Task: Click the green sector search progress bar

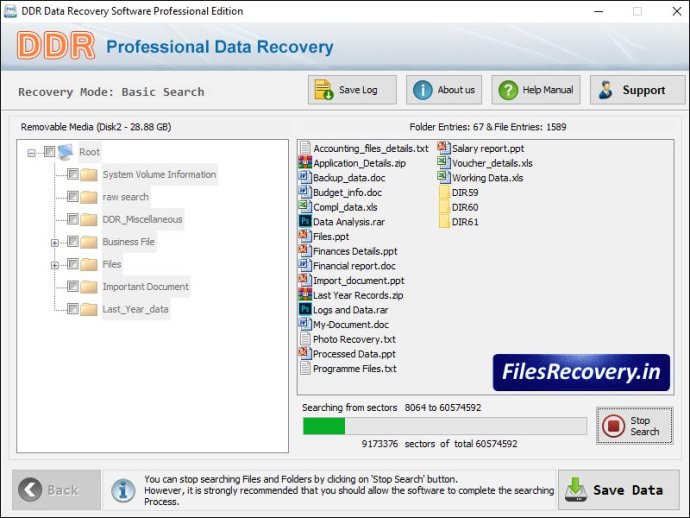Action: click(x=445, y=426)
